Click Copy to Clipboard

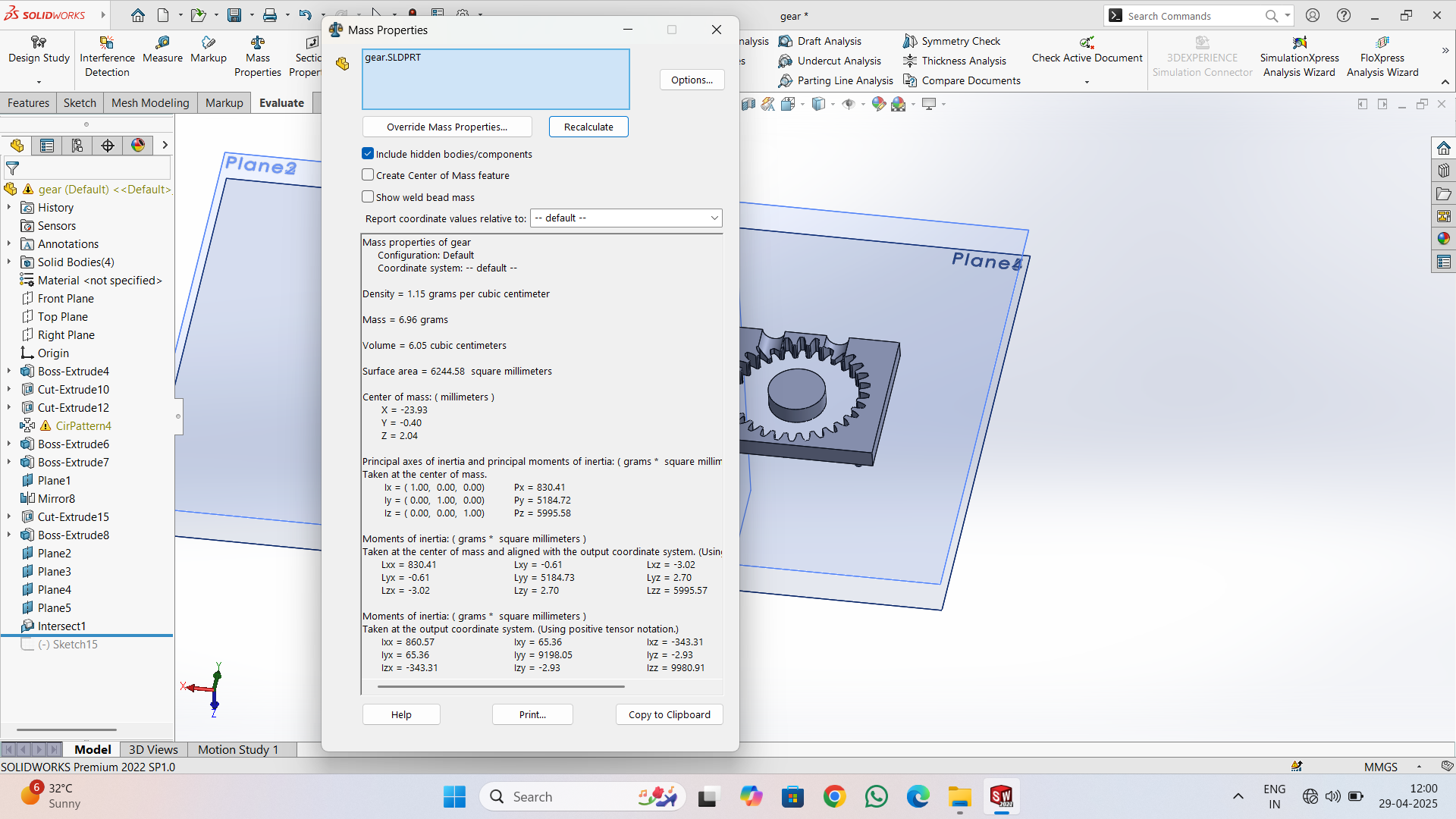[669, 714]
